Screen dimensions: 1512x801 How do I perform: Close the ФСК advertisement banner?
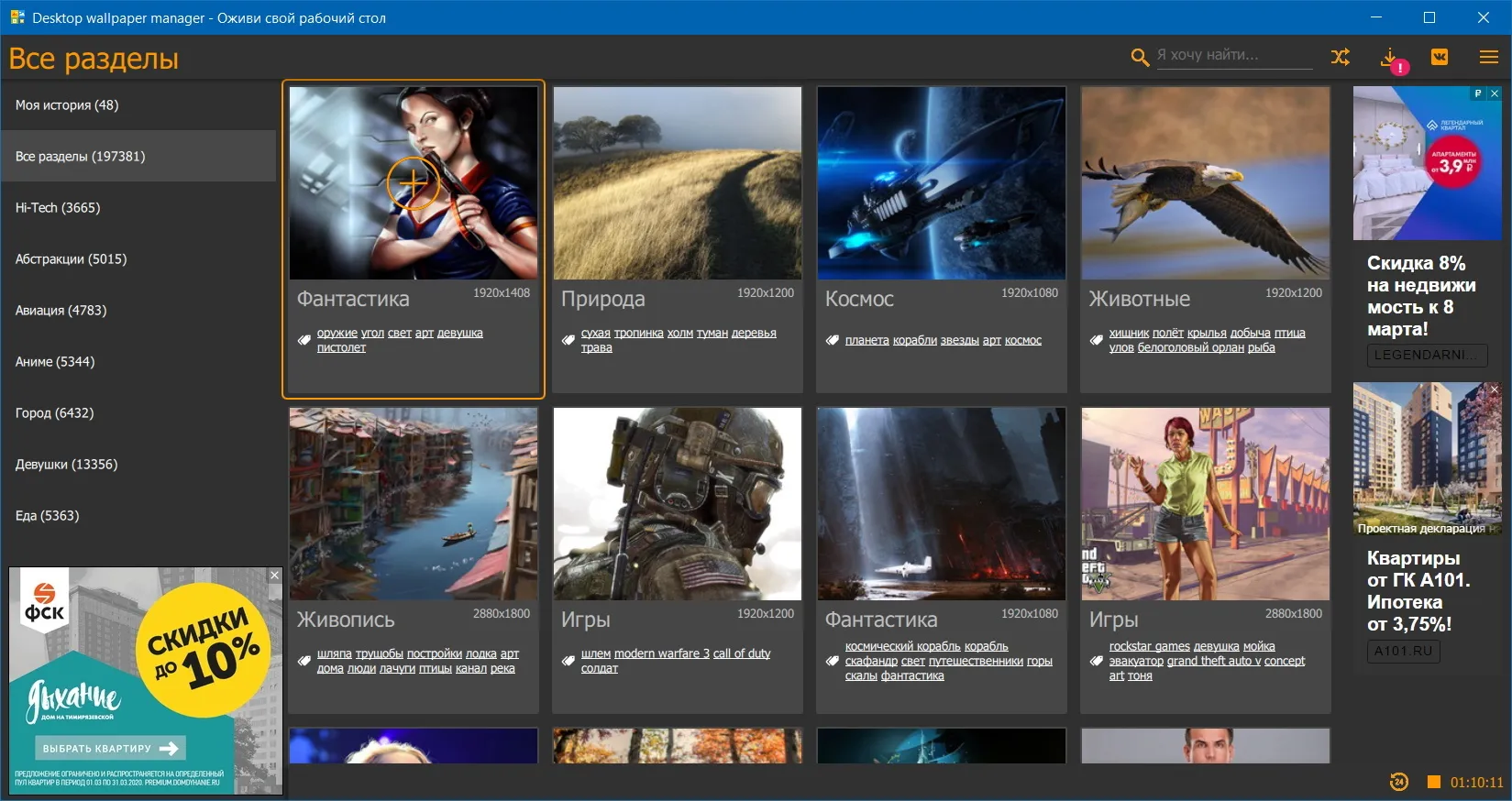274,575
